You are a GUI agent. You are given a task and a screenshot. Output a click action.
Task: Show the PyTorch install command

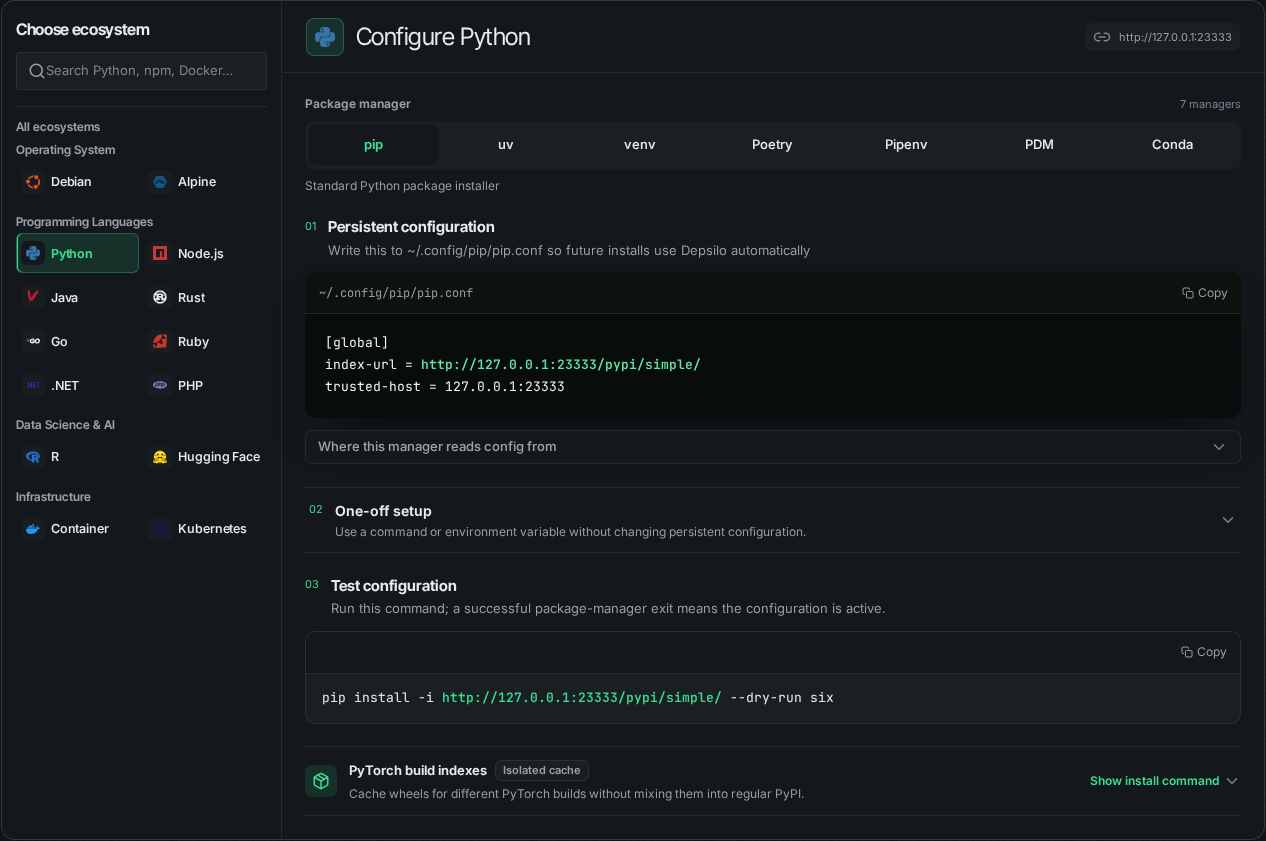(x=1164, y=781)
